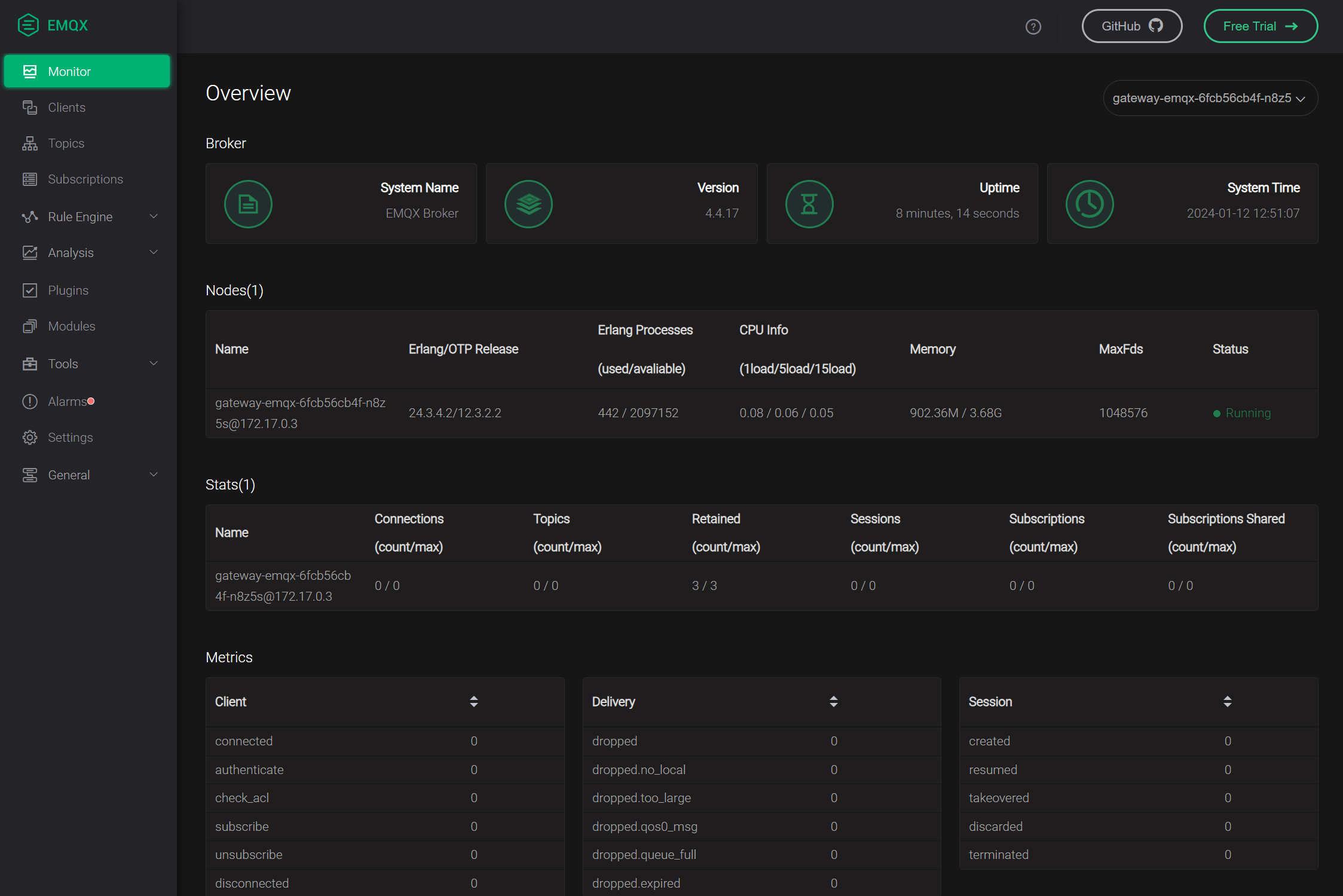Click Erlang processes value 442 / 2097152
This screenshot has height=896, width=1343.
638,413
